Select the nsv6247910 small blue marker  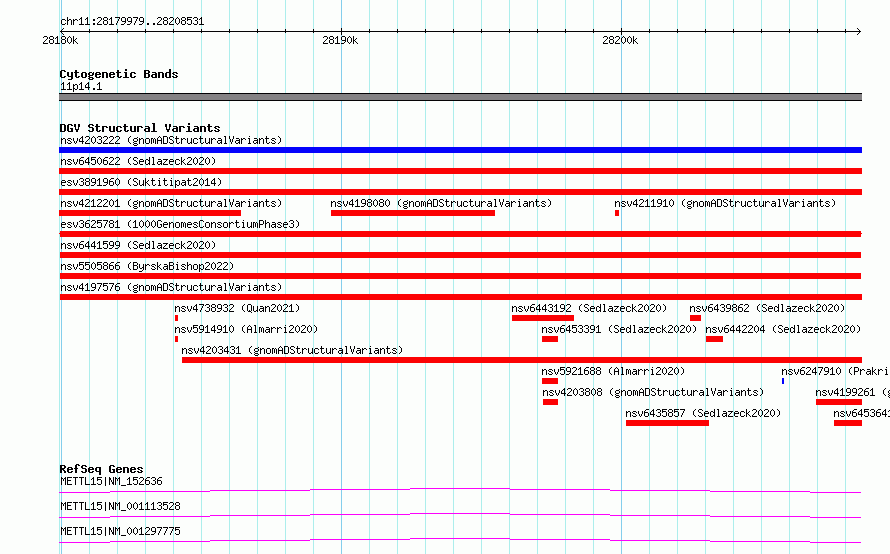point(783,381)
